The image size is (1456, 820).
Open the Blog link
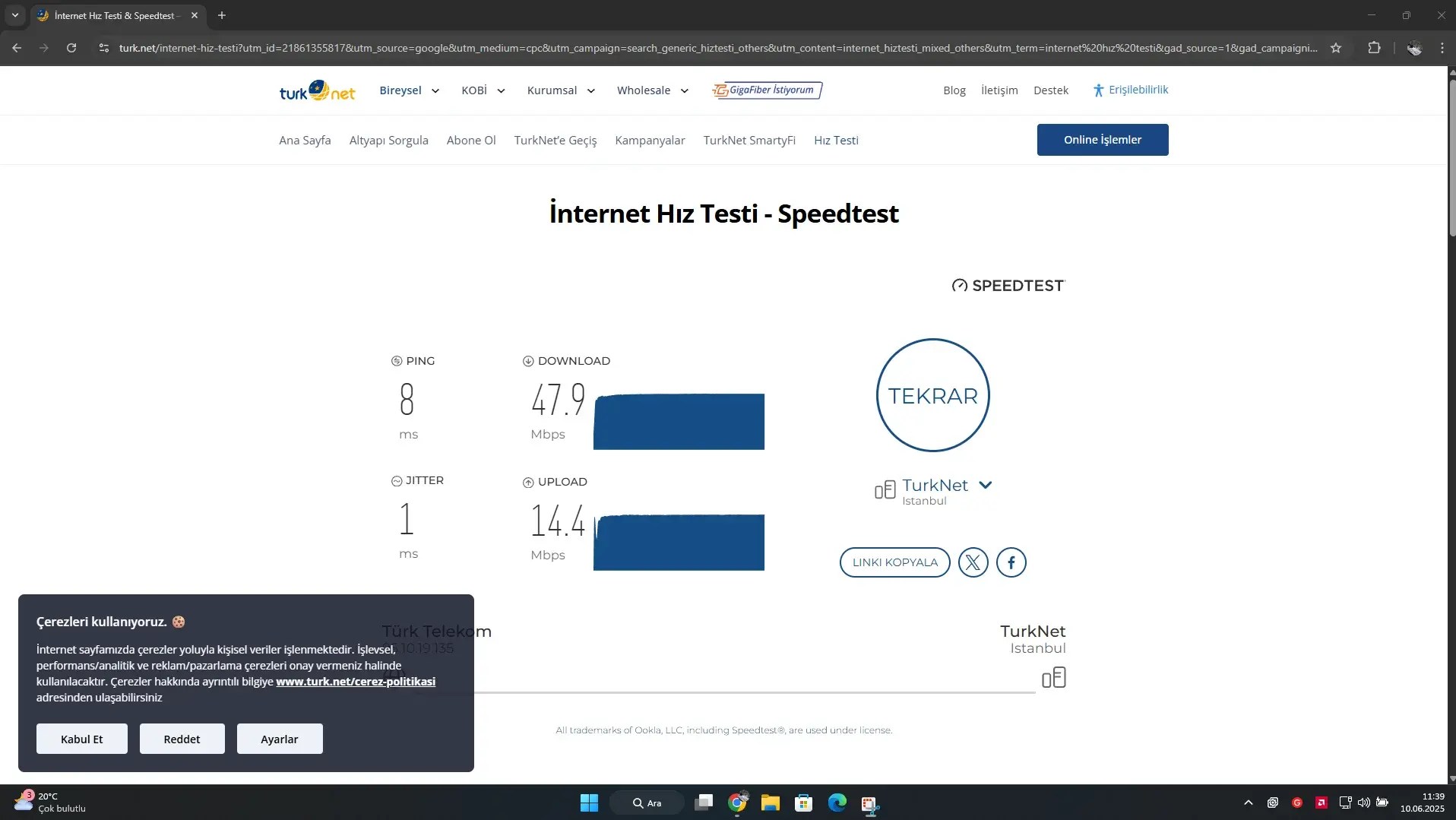click(954, 90)
